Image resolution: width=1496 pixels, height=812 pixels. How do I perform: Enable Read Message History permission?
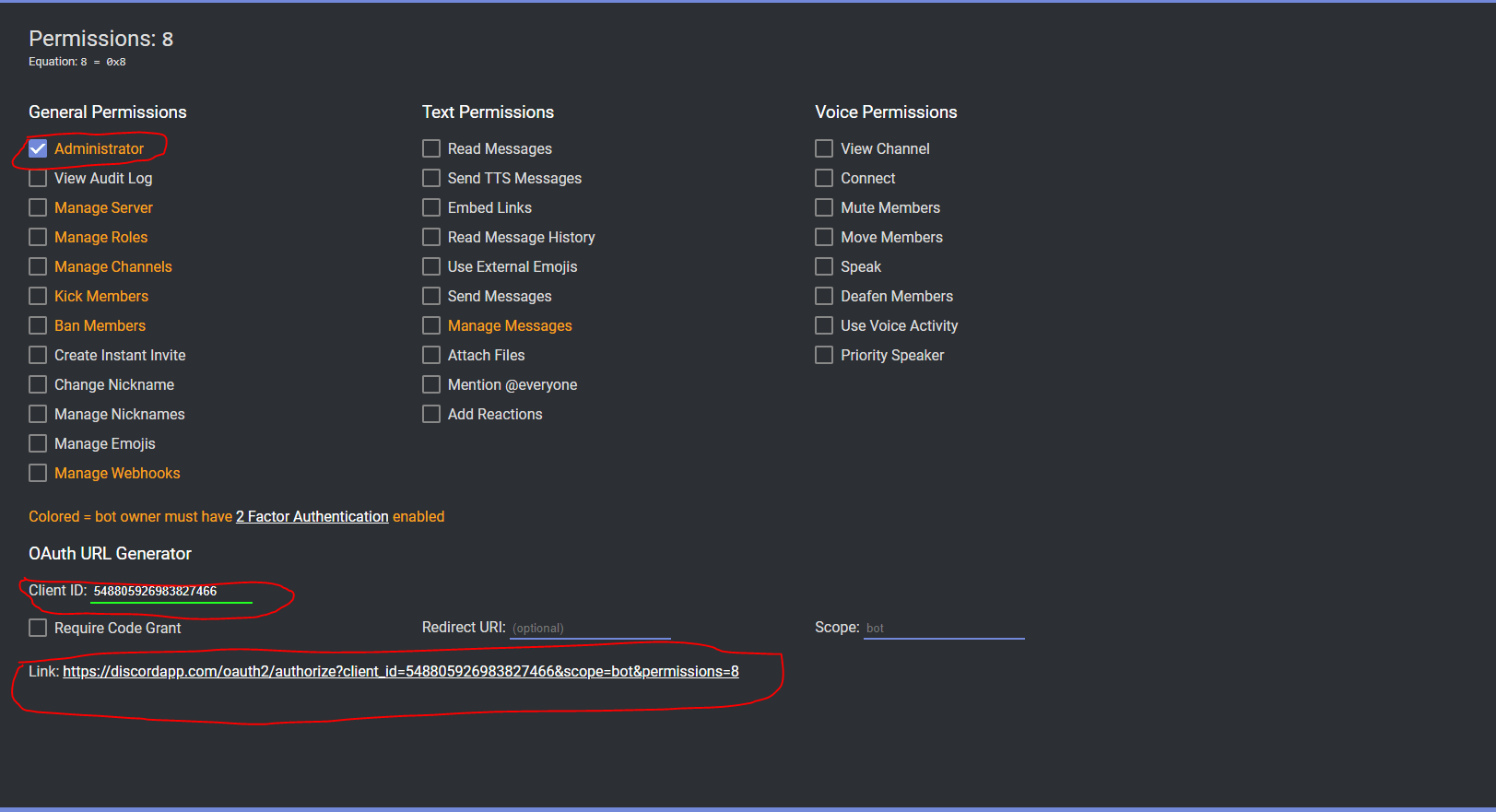tap(431, 237)
